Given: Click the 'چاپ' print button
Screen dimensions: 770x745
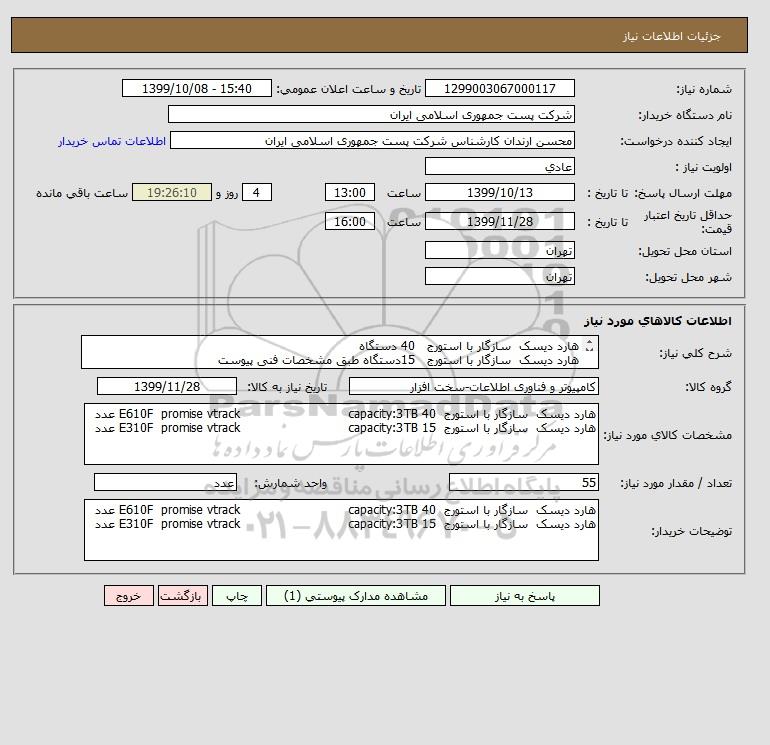Looking at the screenshot, I should tap(237, 596).
